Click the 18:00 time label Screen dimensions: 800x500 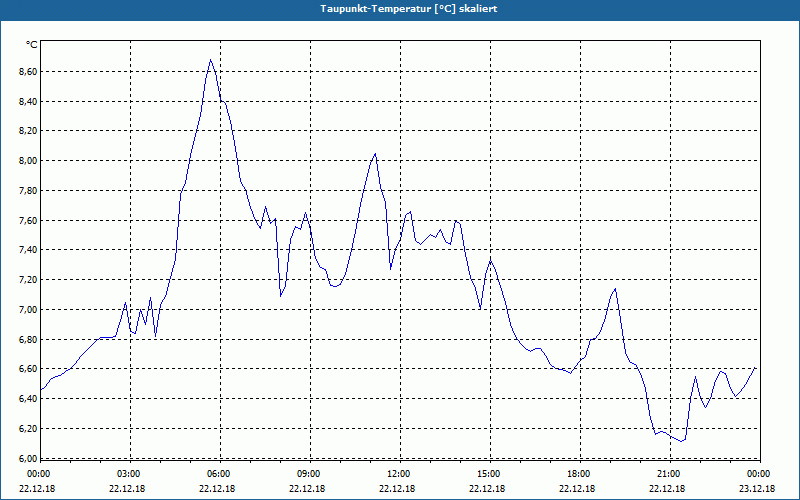580,474
